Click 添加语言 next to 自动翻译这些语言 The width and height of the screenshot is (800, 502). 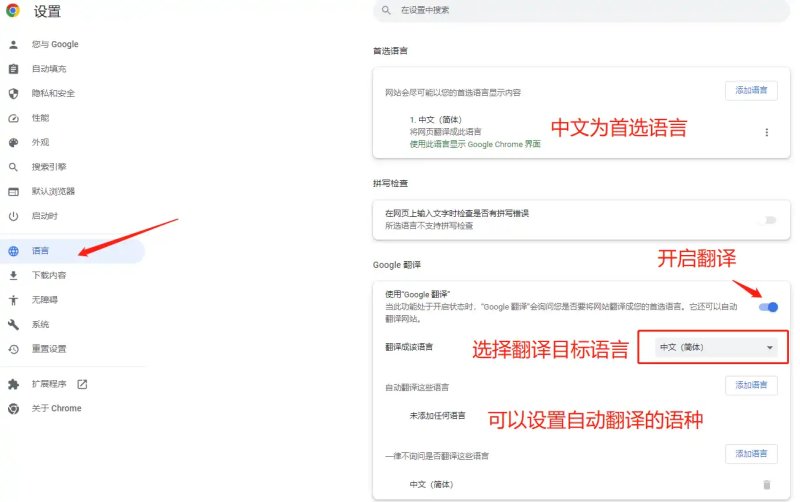click(x=751, y=385)
